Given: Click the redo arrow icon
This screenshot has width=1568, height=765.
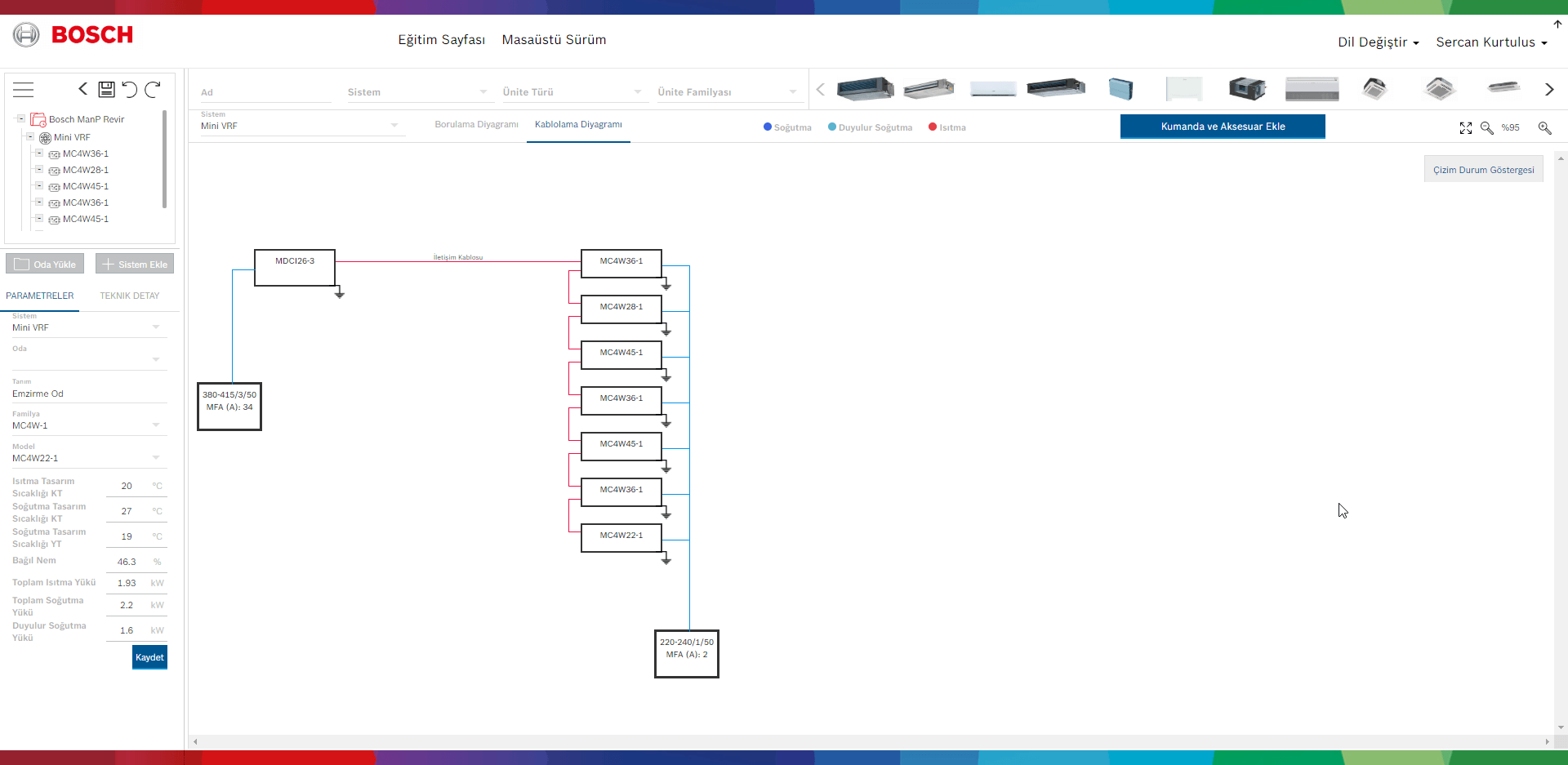Looking at the screenshot, I should pos(153,89).
